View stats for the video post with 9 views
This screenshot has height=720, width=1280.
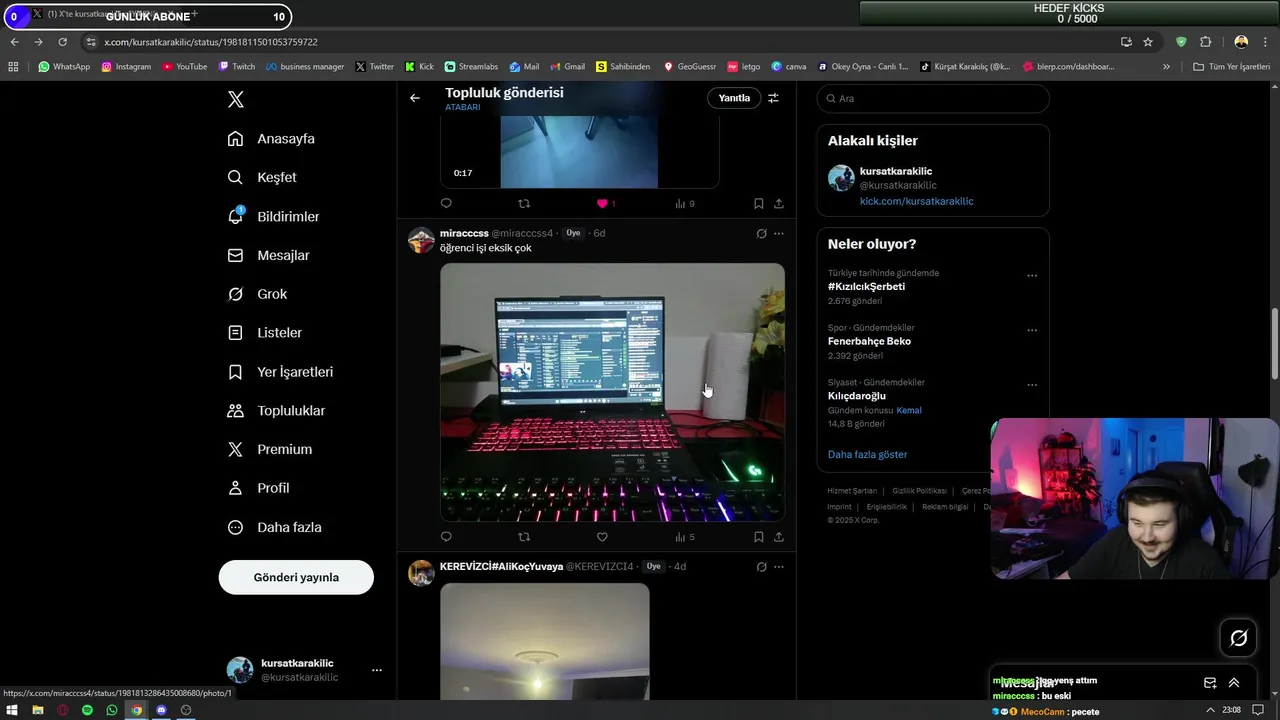(x=684, y=203)
